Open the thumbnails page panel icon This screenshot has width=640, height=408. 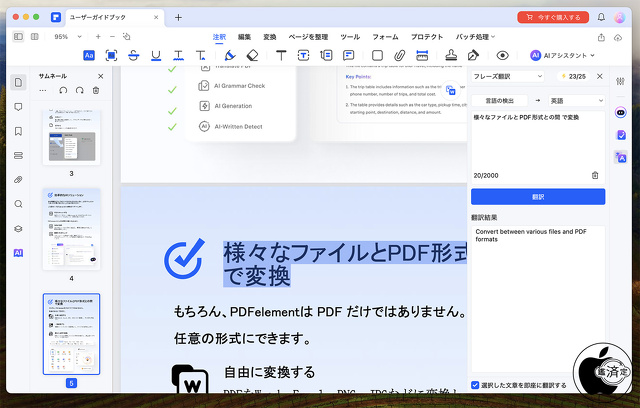click(18, 82)
